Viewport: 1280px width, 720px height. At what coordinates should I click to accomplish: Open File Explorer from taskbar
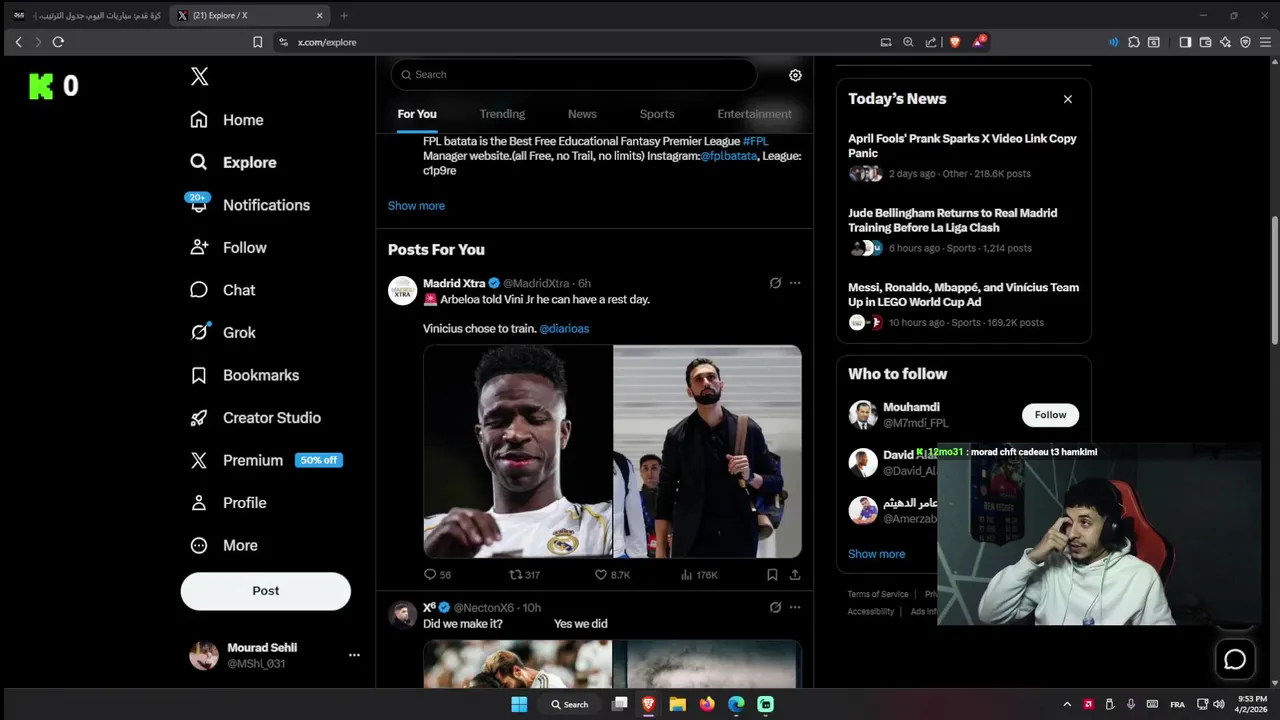point(677,704)
